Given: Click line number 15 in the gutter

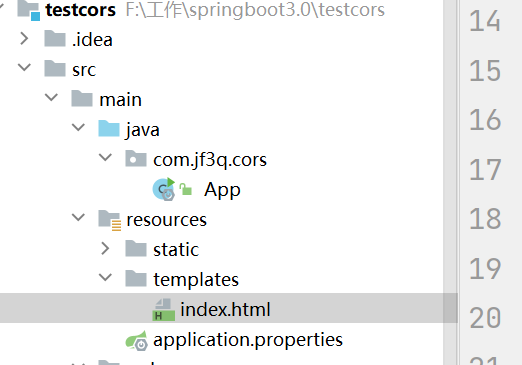Looking at the screenshot, I should (485, 71).
